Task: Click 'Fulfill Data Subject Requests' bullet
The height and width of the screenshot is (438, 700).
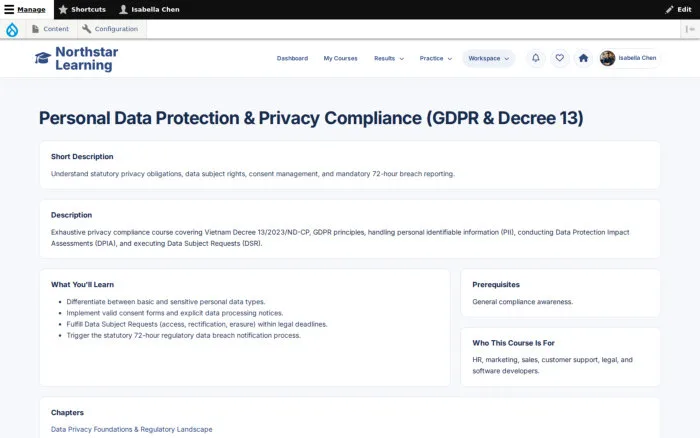Action: (197, 324)
